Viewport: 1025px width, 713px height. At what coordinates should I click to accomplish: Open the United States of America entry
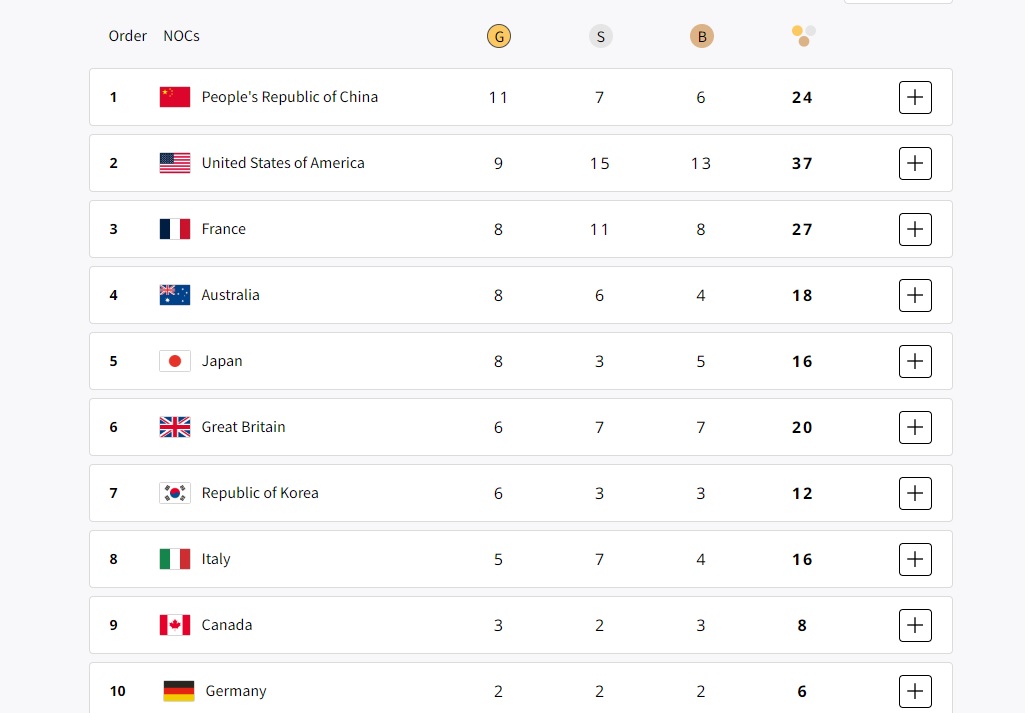pos(283,163)
